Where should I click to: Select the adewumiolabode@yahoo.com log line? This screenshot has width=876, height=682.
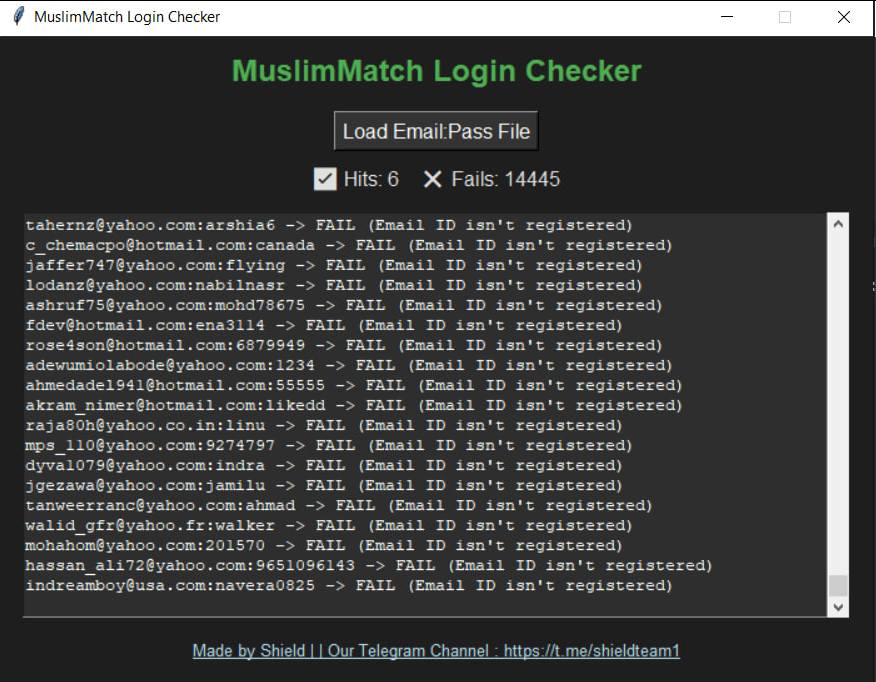click(x=349, y=365)
